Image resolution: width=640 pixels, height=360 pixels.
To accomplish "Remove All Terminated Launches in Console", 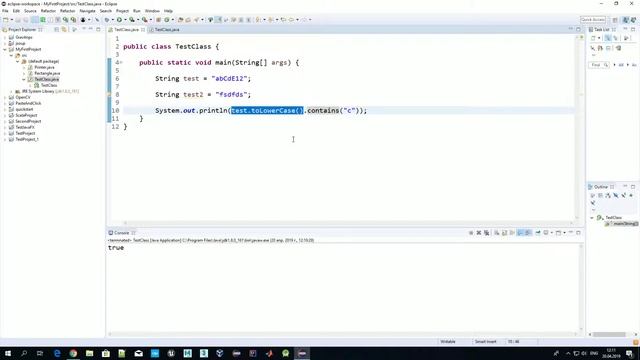I will [487, 233].
